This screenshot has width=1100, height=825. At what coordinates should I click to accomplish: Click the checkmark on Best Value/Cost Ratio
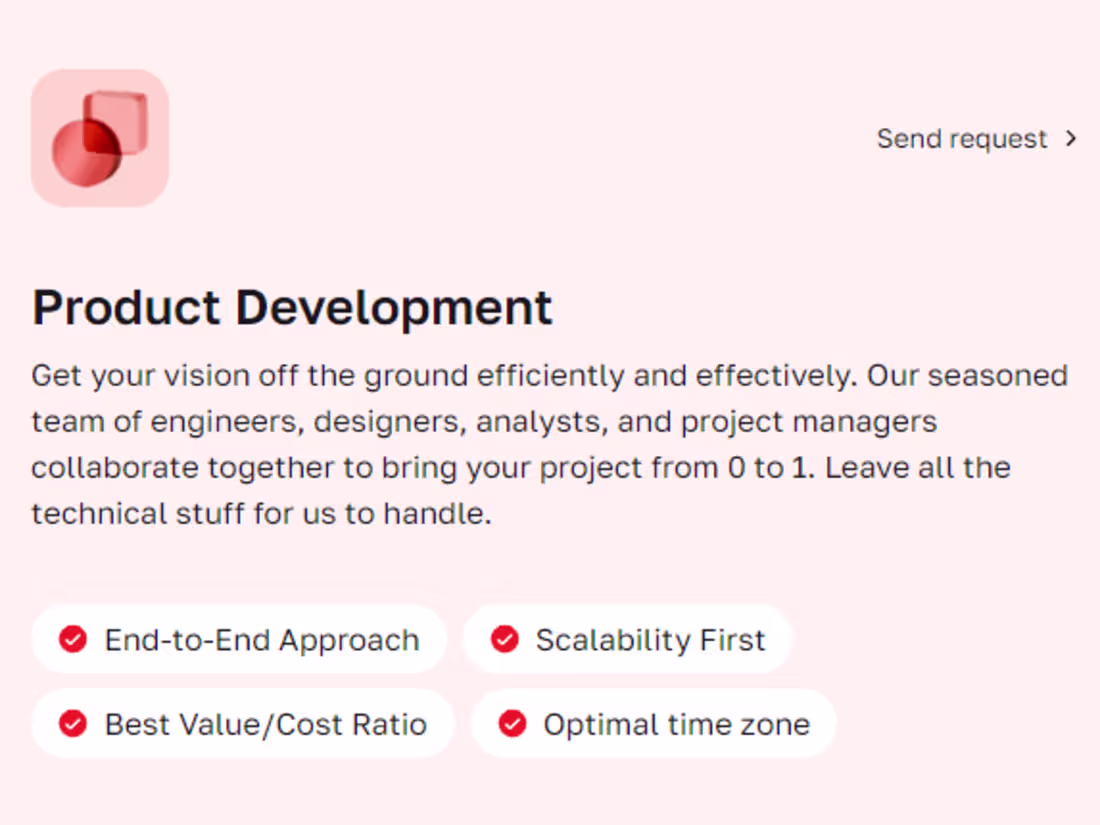72,723
